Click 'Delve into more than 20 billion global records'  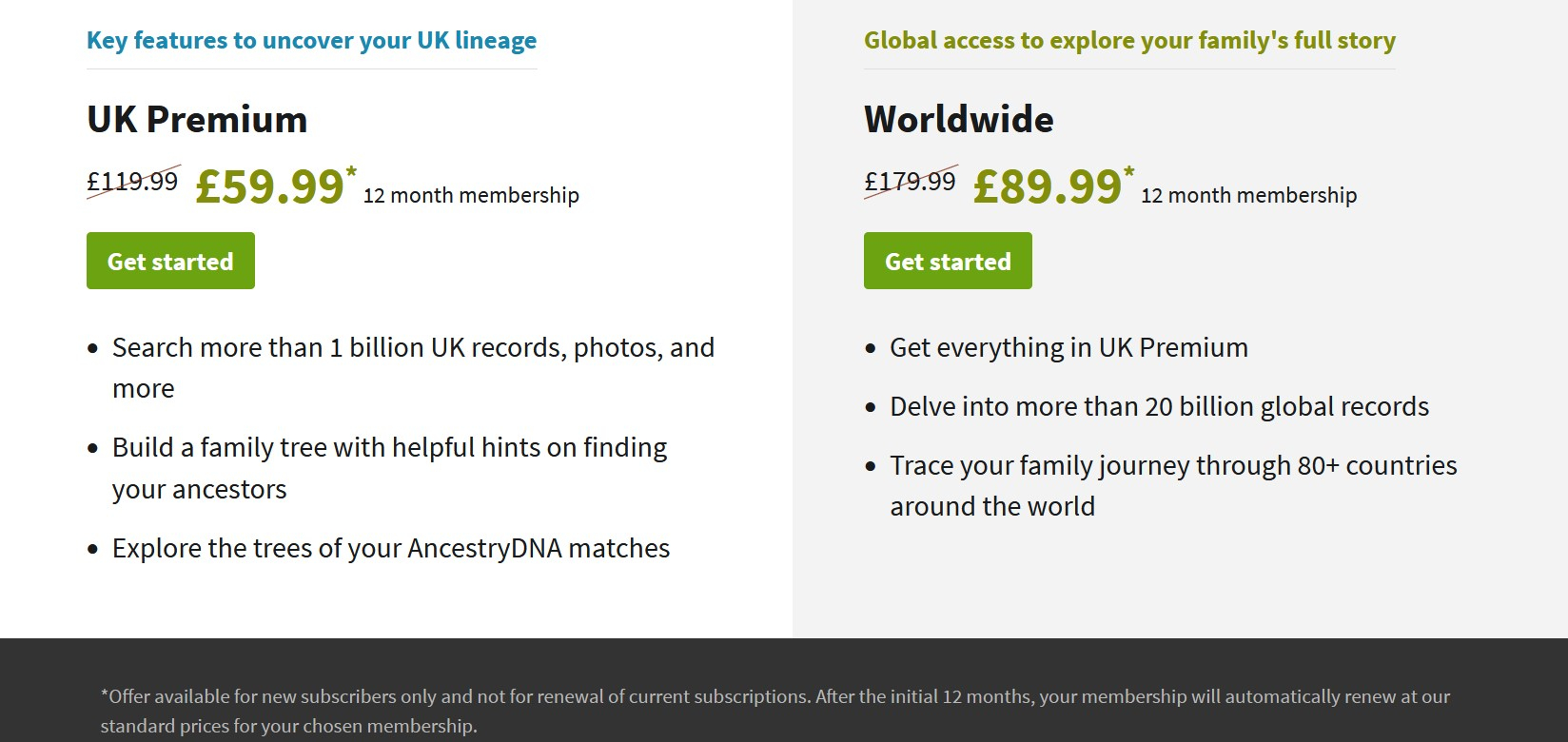point(1159,406)
